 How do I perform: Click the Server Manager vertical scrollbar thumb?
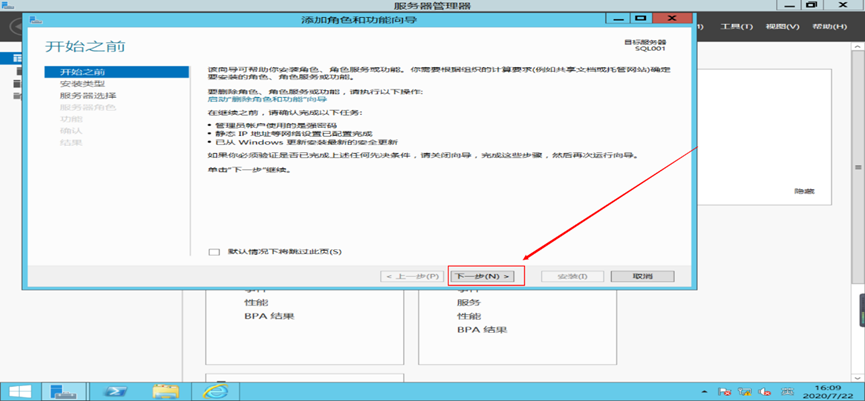coord(858,168)
